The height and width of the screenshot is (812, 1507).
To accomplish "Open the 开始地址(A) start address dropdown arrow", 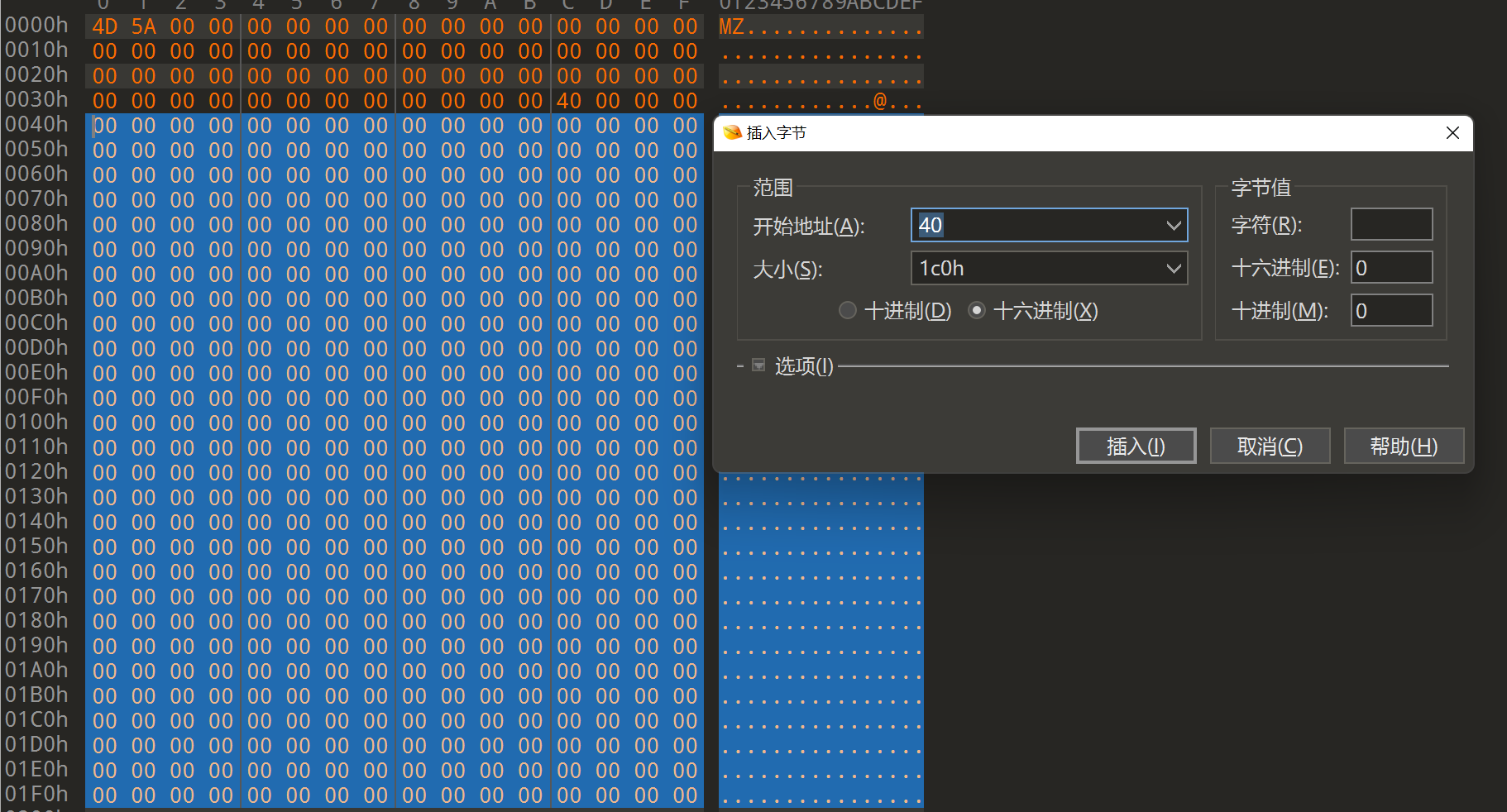I will pyautogui.click(x=1173, y=225).
